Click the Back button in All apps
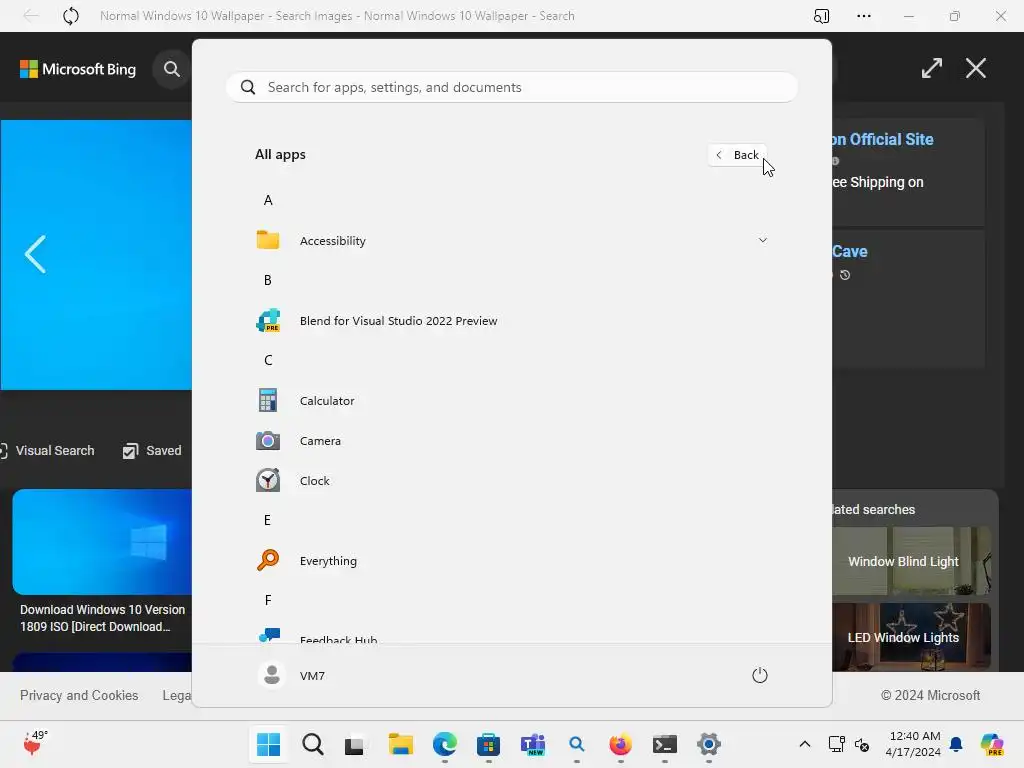This screenshot has height=768, width=1024. point(737,155)
